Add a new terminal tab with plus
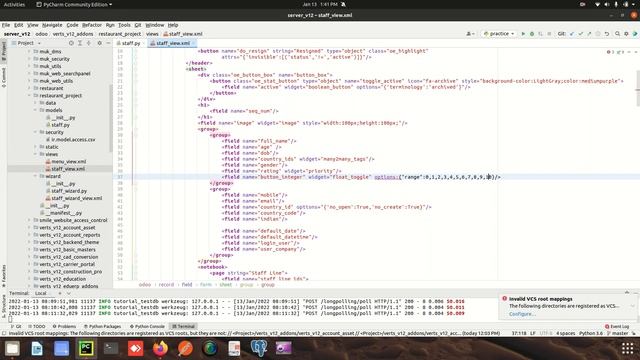 (x=60, y=293)
